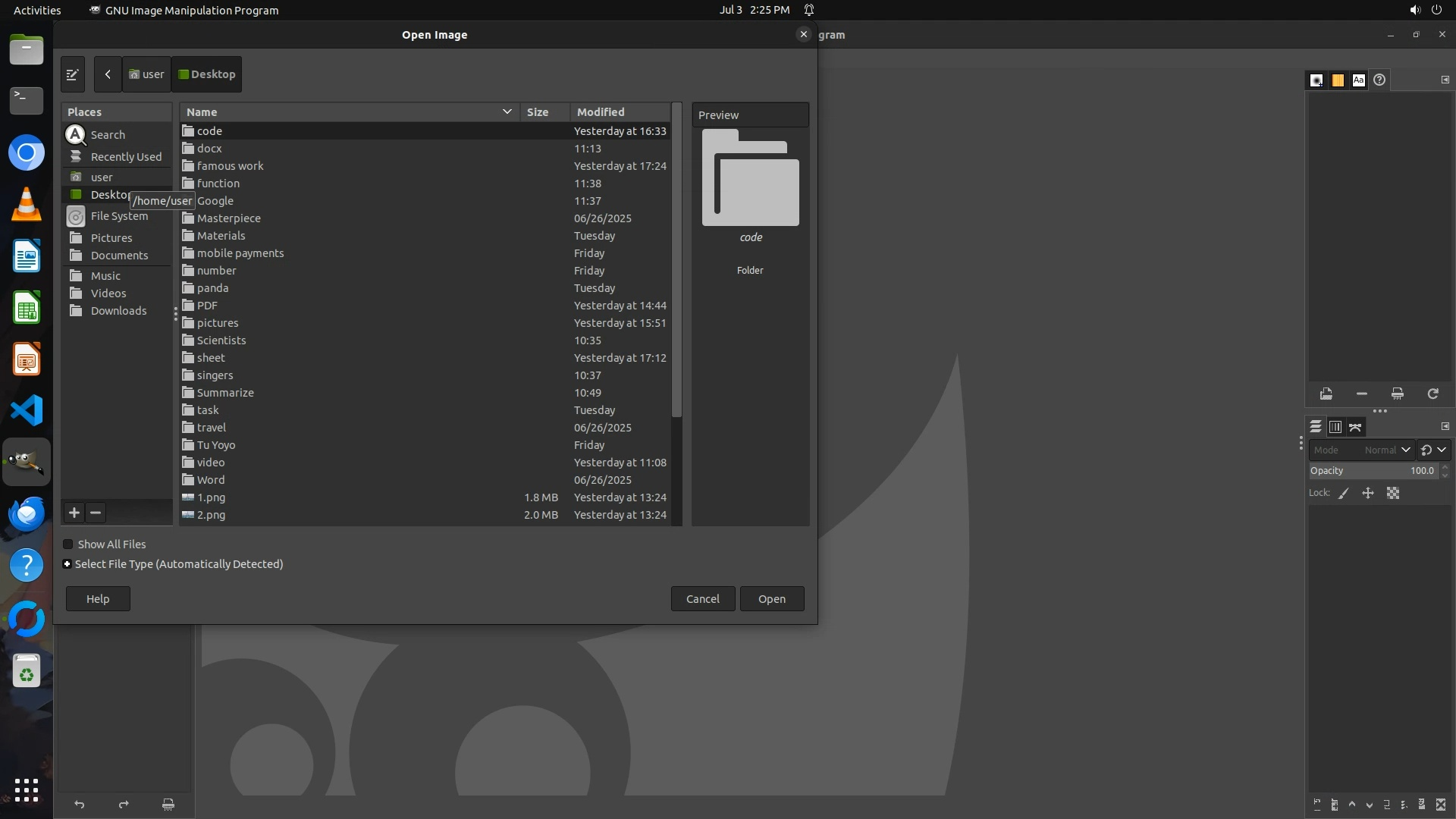The width and height of the screenshot is (1456, 819).
Task: Click the Open button
Action: point(771,599)
